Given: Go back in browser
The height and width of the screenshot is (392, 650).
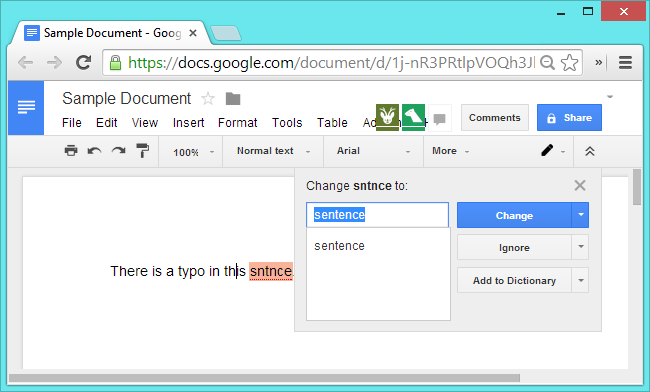Looking at the screenshot, I should (26, 63).
